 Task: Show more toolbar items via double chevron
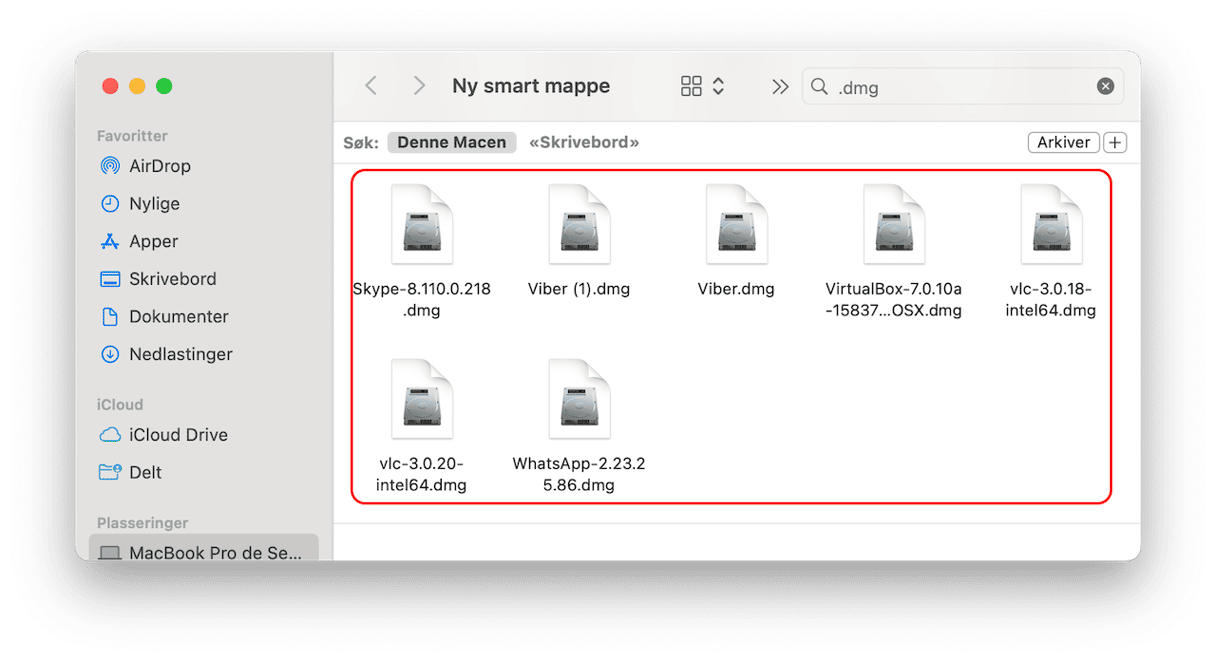click(780, 87)
